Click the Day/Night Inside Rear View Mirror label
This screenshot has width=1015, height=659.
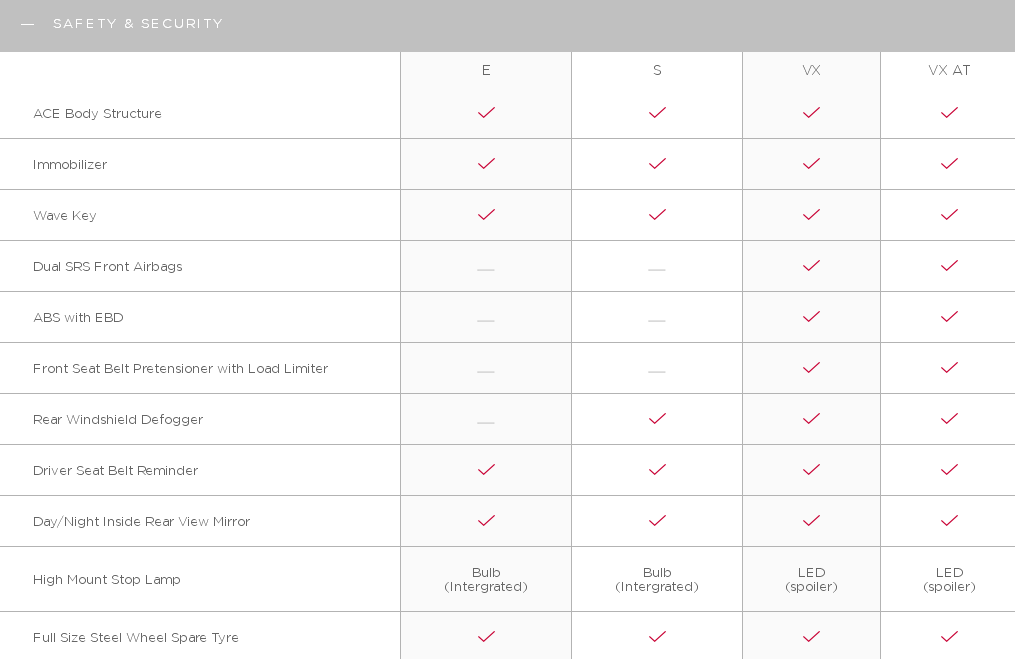[141, 522]
